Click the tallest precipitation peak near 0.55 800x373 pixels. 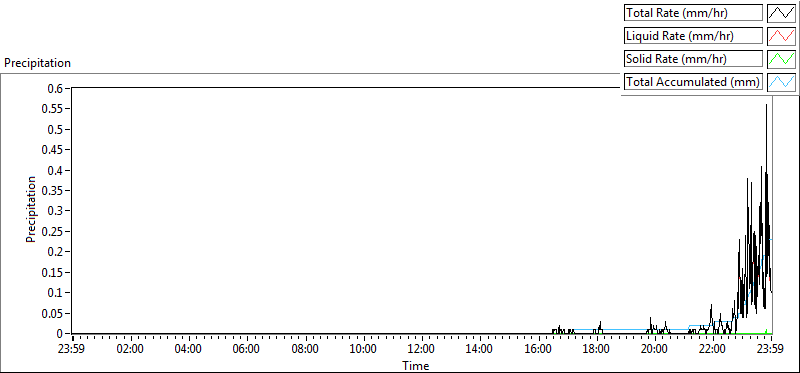[766, 106]
